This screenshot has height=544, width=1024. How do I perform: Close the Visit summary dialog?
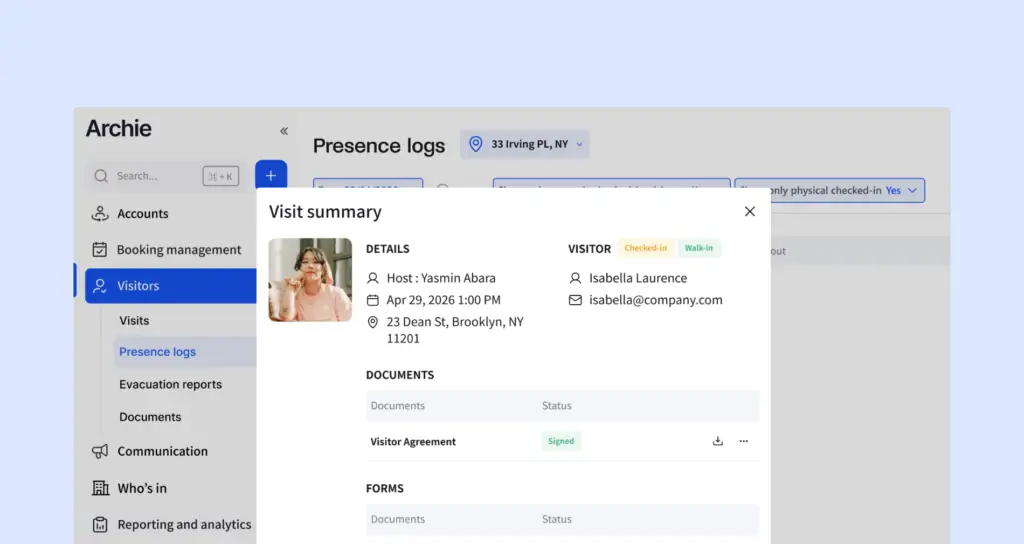(750, 212)
